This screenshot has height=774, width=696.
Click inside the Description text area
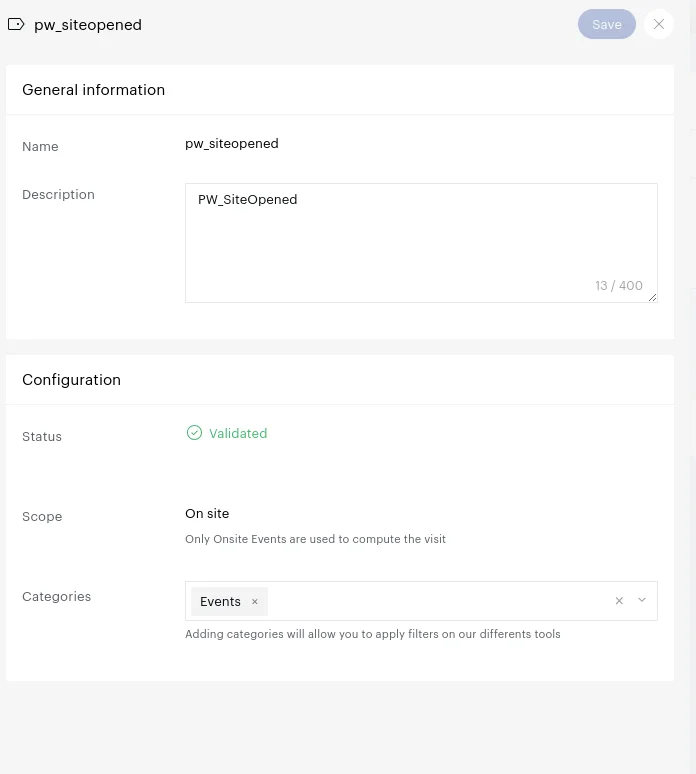point(420,240)
